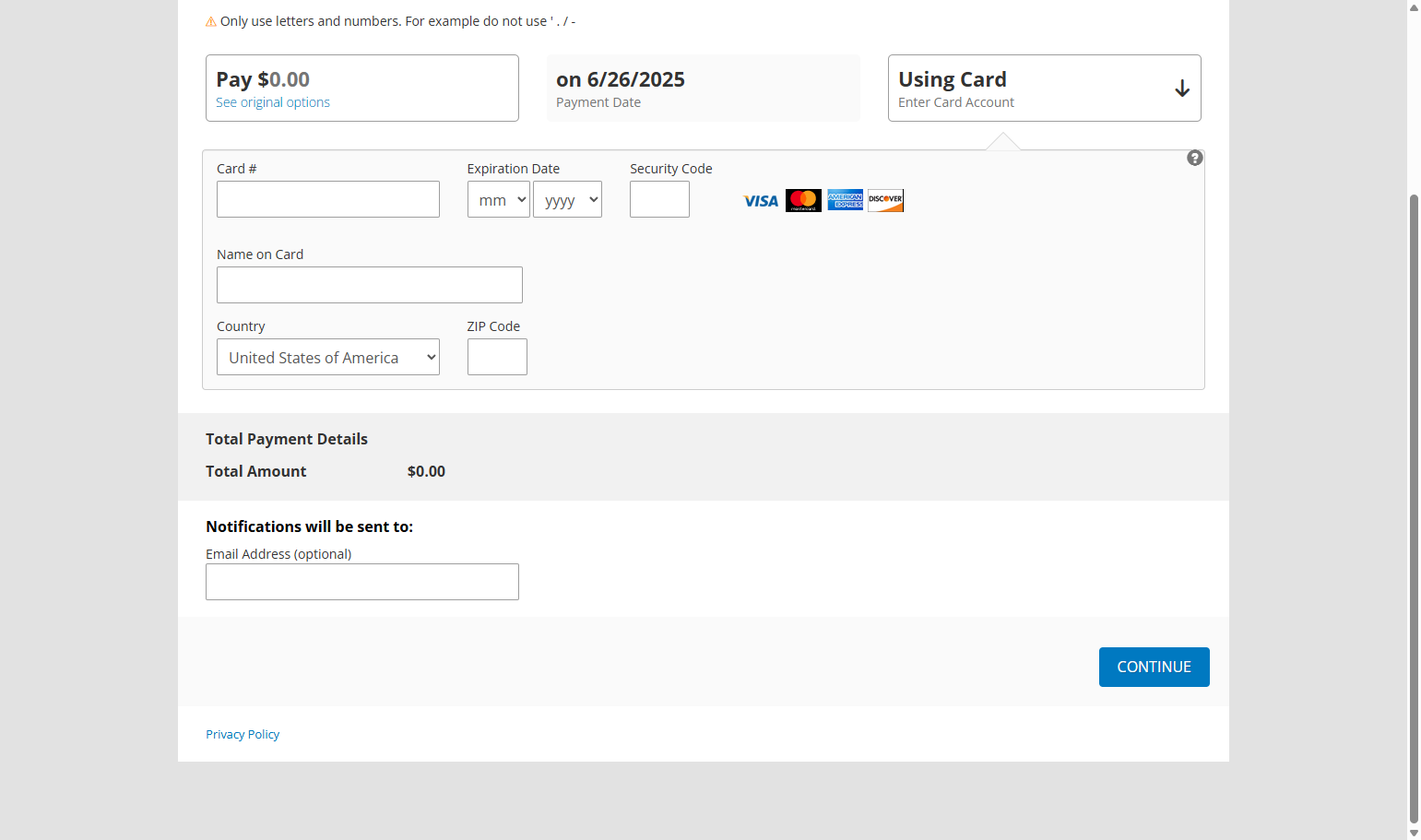
Task: Open the Country dropdown
Action: click(328, 357)
